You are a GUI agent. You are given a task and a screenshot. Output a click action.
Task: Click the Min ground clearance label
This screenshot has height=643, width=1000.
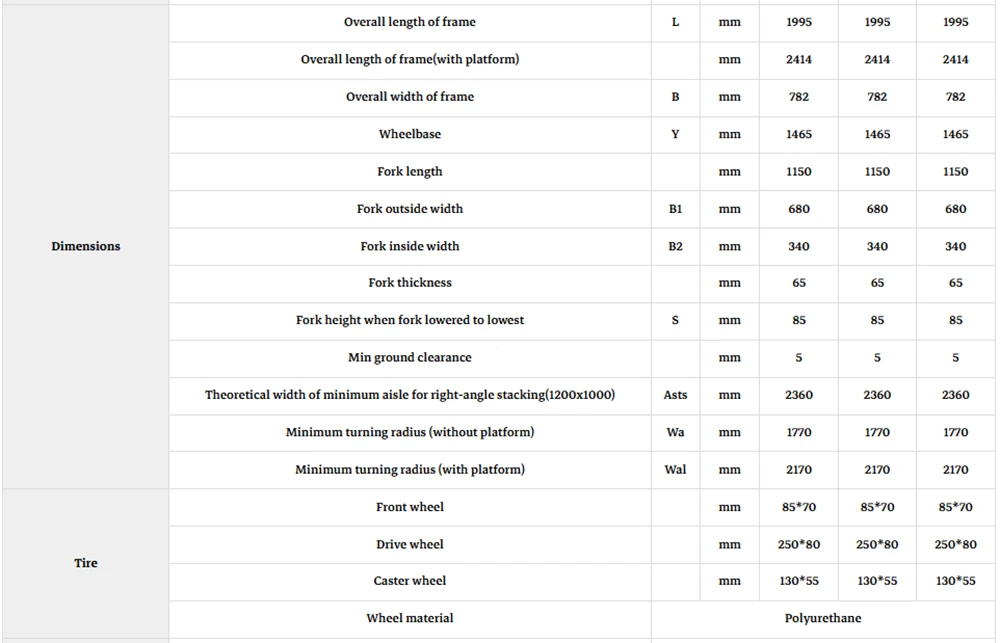(x=409, y=358)
